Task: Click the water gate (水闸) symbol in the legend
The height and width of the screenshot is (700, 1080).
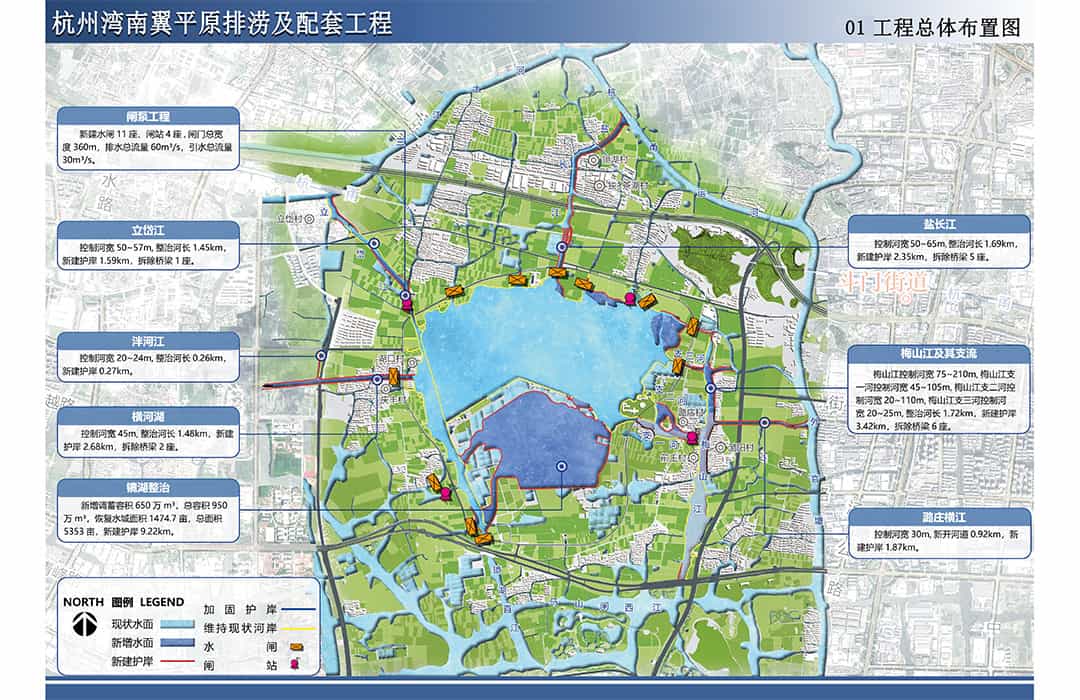Action: (x=296, y=647)
